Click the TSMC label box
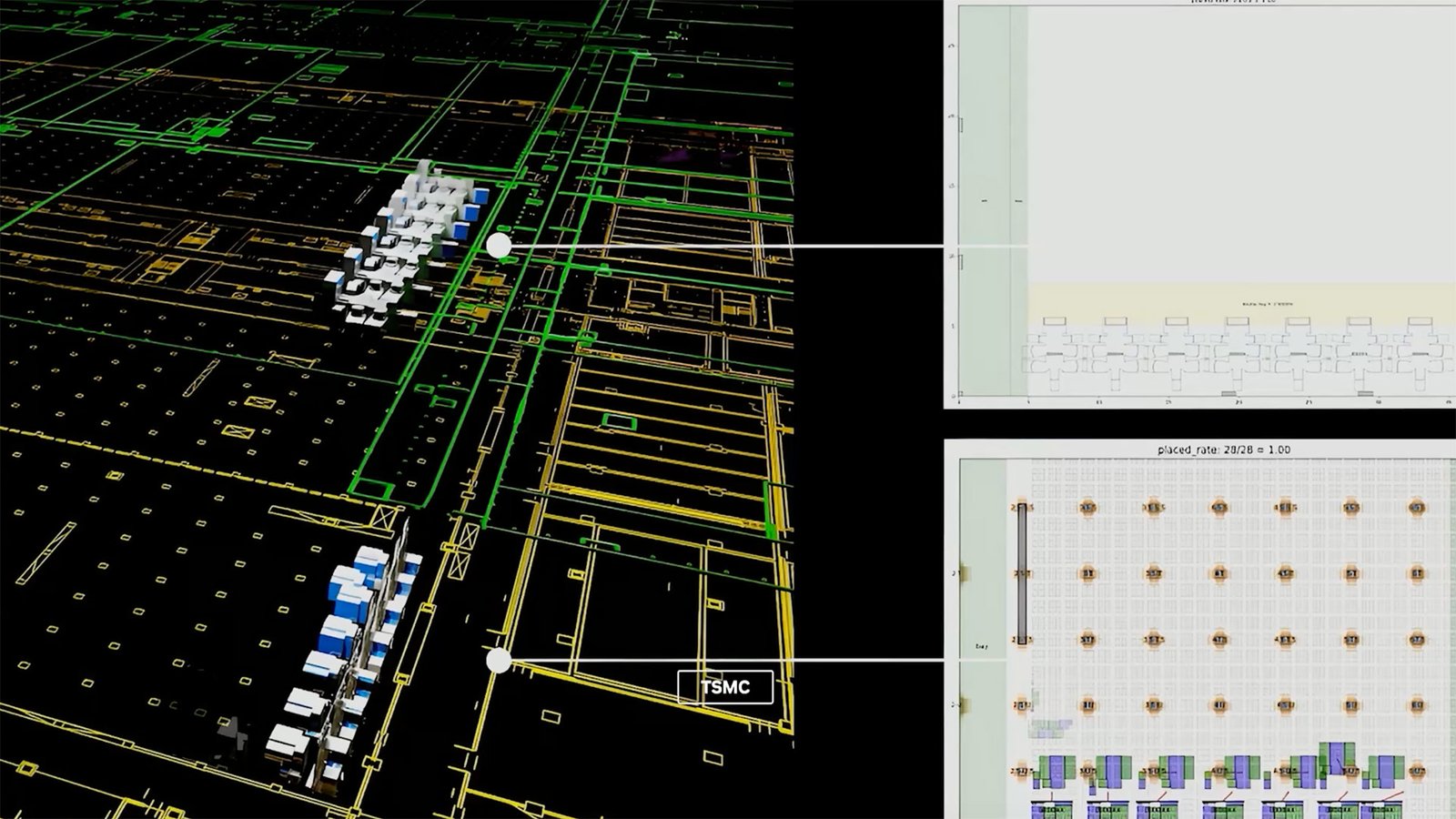 pyautogui.click(x=725, y=687)
